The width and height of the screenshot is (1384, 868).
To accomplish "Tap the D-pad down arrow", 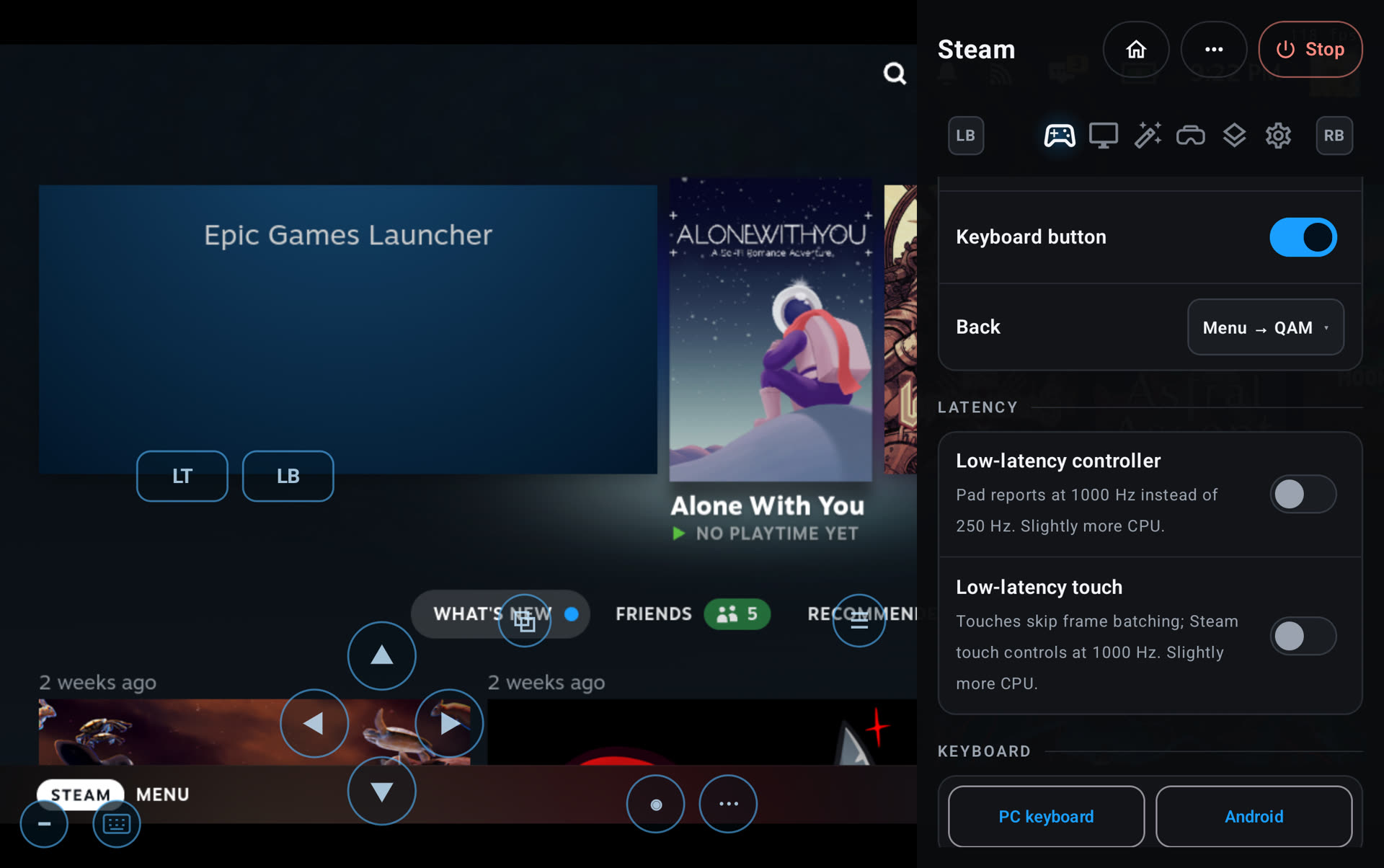I will pos(381,791).
